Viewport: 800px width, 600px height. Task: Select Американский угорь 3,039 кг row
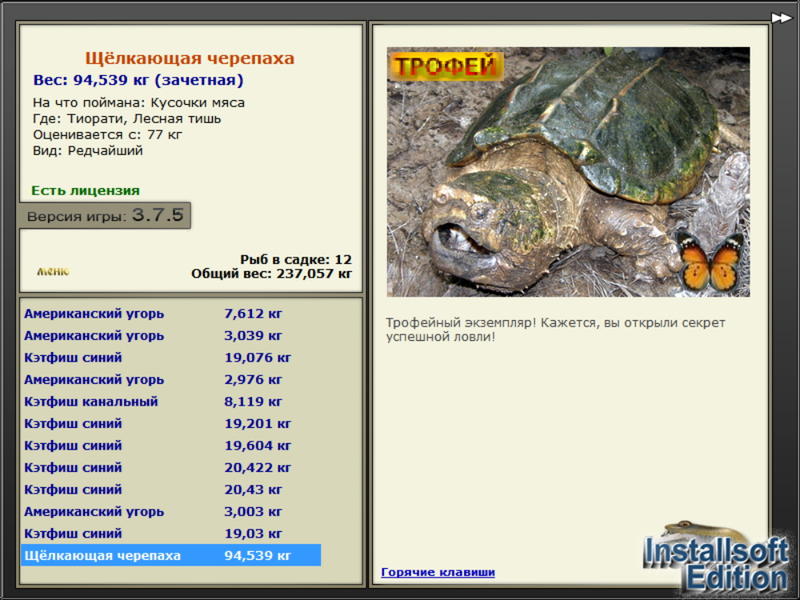coord(171,336)
